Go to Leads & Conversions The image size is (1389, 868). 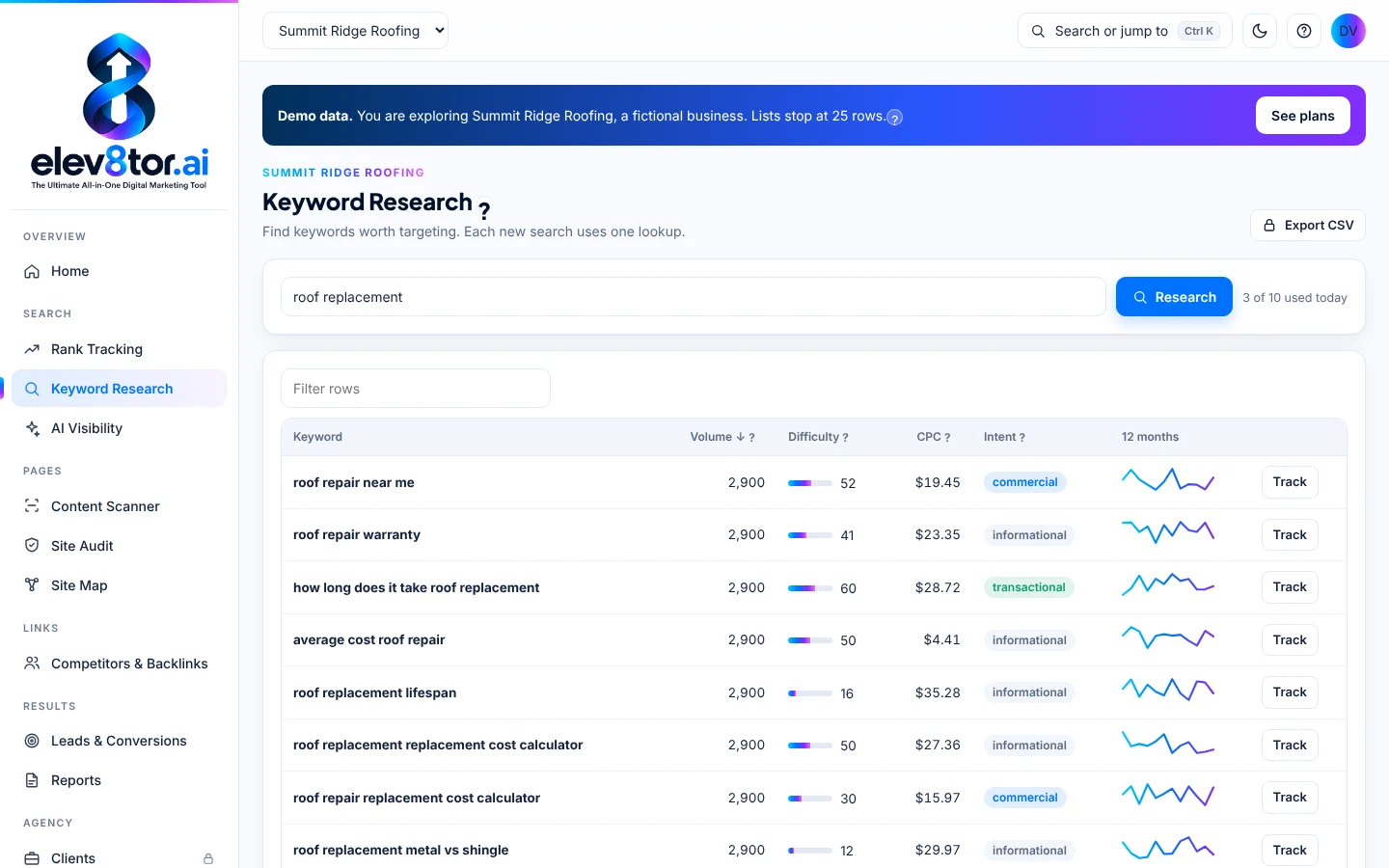119,741
